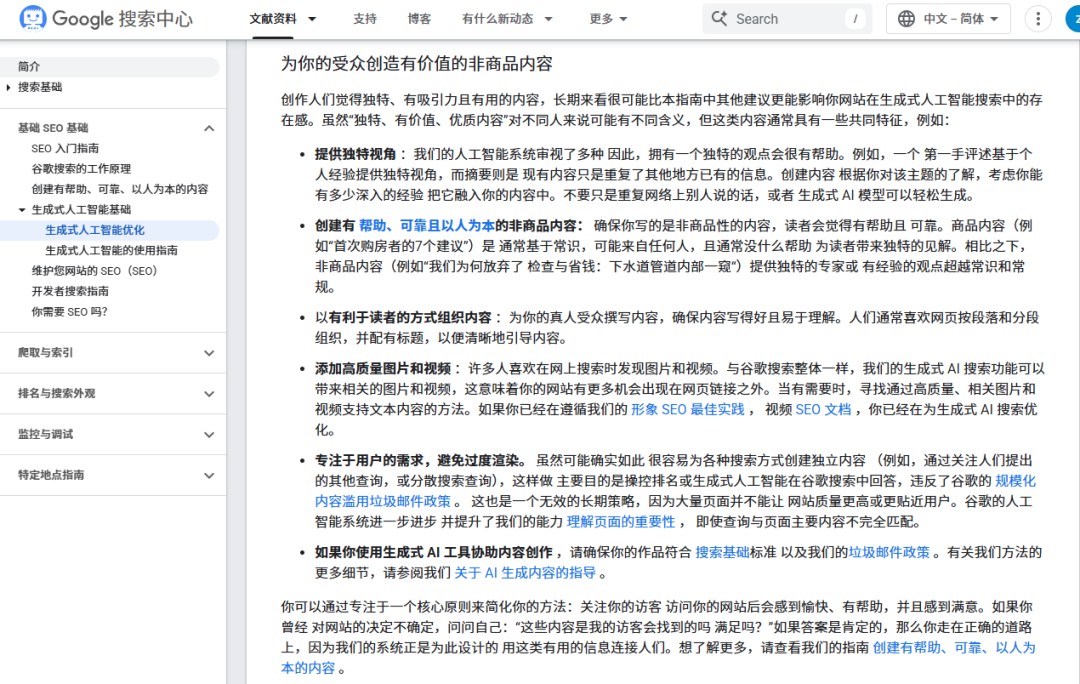Viewport: 1080px width, 684px height.
Task: Follow the 帮助、可靠且以人为本 link
Action: click(427, 226)
